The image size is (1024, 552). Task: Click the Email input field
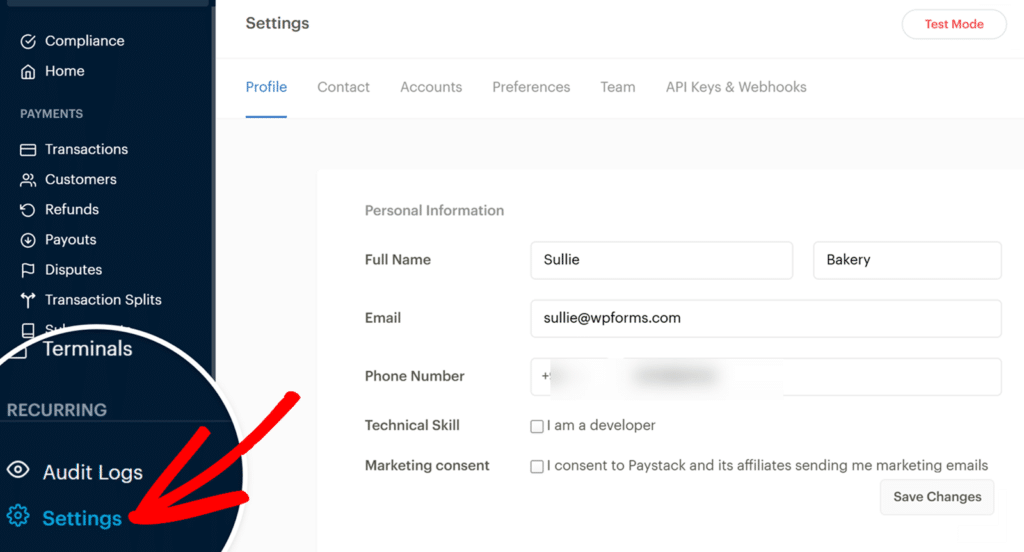tap(765, 318)
